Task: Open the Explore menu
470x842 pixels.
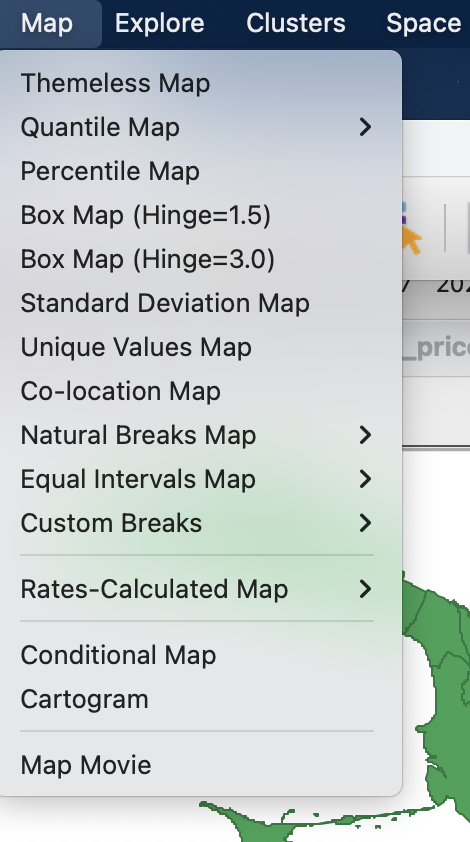Action: click(160, 24)
